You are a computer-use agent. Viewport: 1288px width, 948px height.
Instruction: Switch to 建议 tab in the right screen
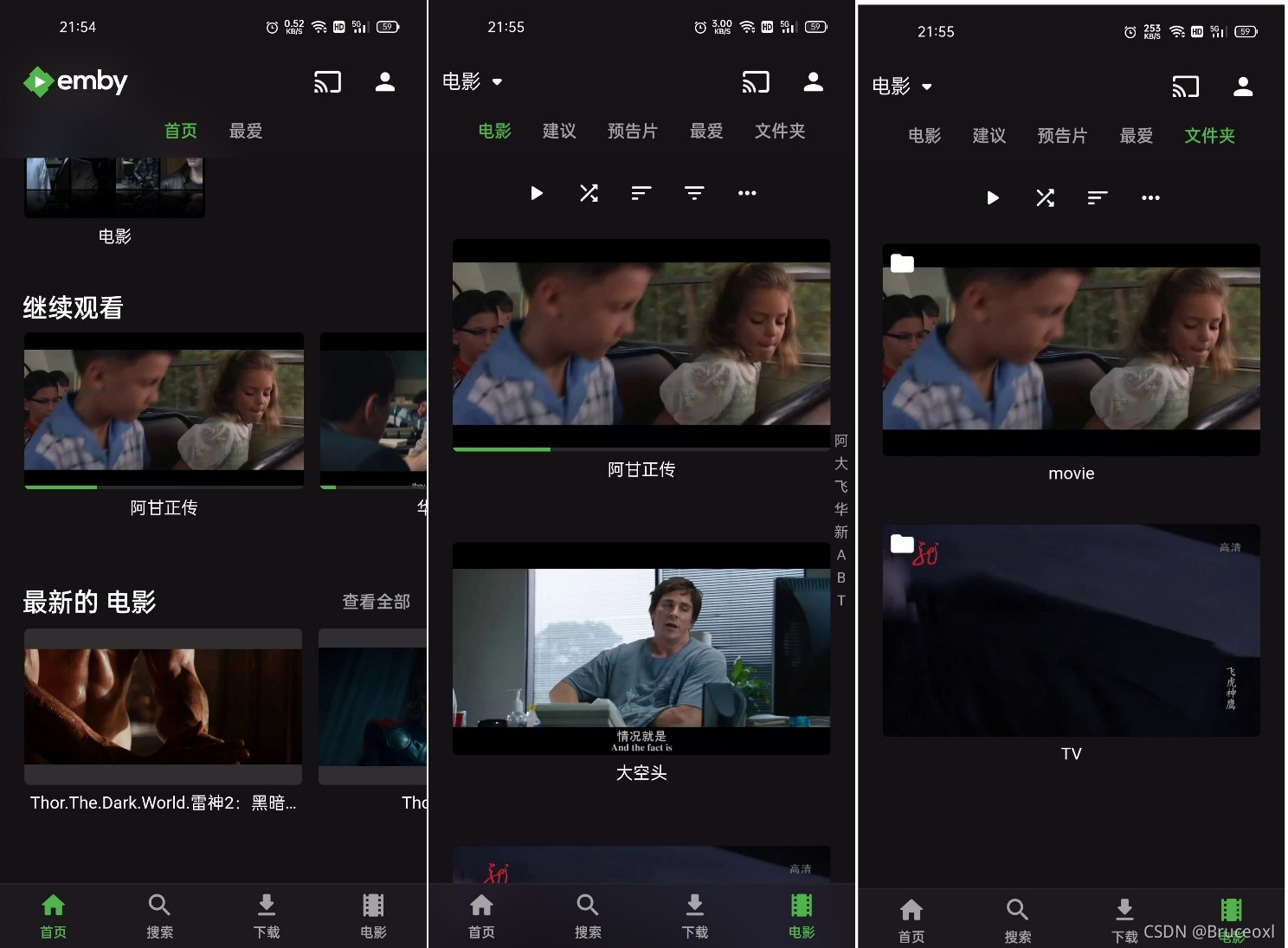click(989, 136)
